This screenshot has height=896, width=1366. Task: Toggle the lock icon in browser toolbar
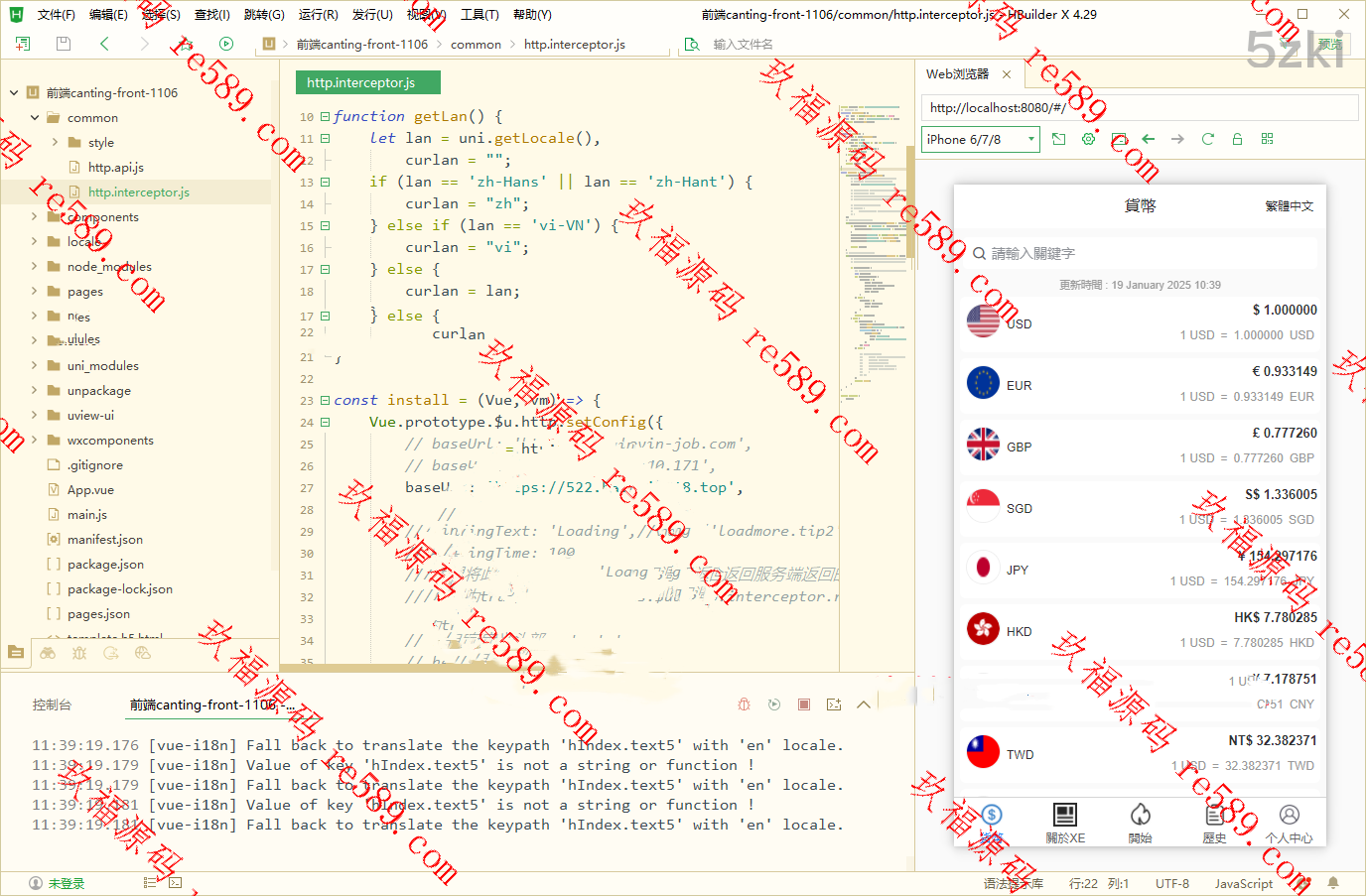pos(1237,139)
